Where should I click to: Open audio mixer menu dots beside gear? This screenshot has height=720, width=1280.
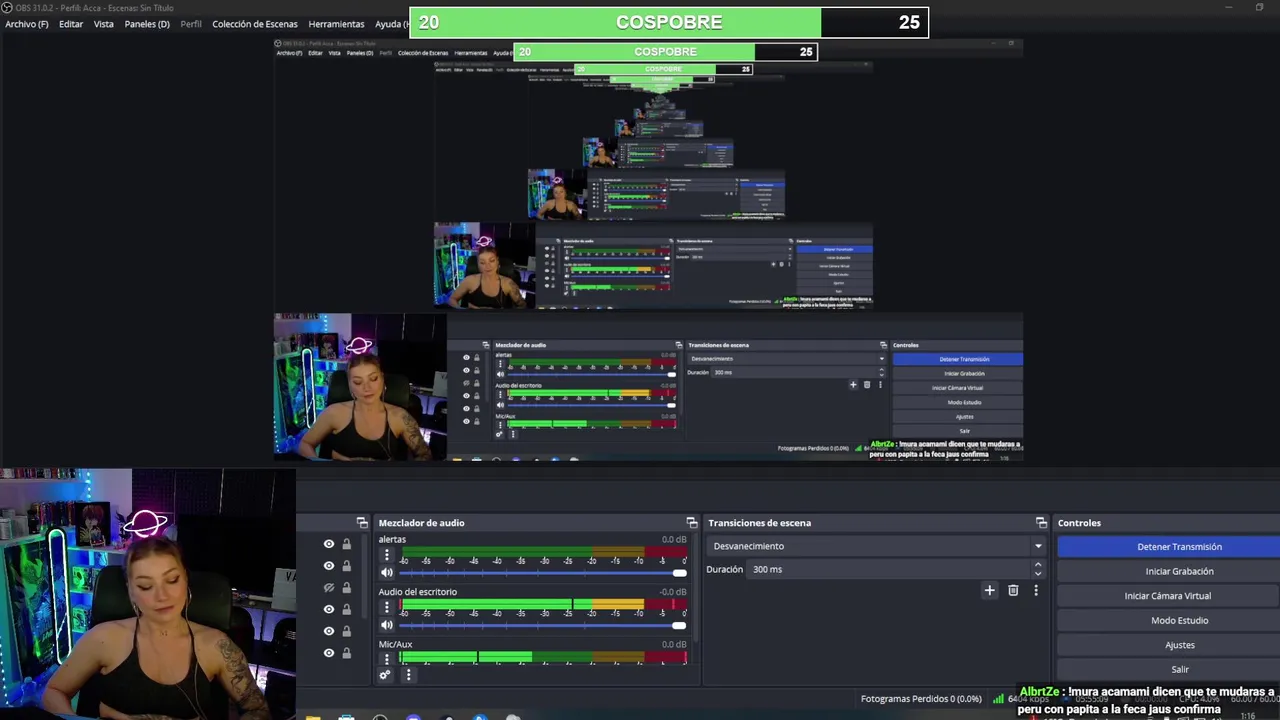(x=408, y=675)
